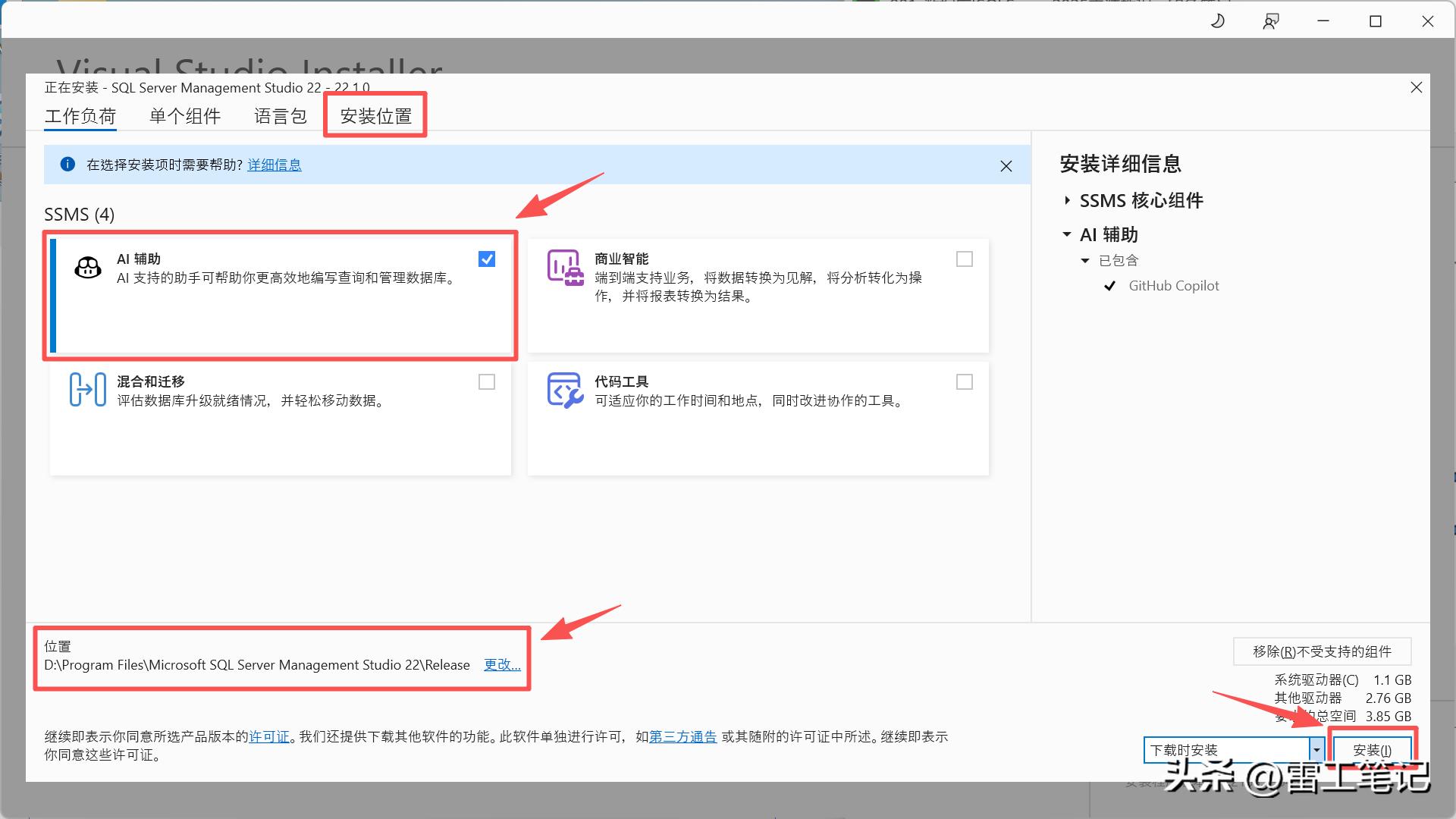Open the feedback person icon
The image size is (1456, 819).
pos(1270,21)
